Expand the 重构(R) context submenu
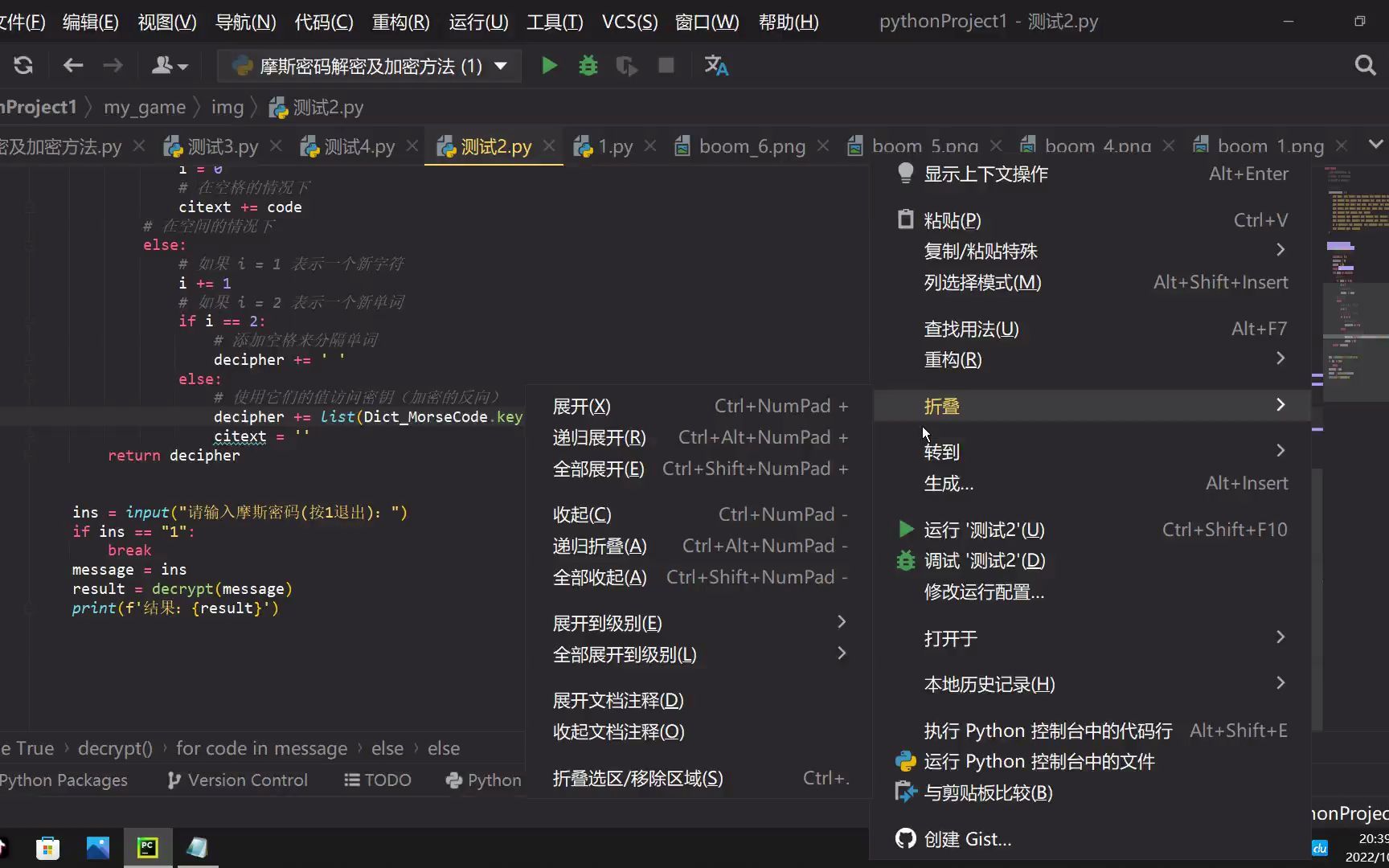Viewport: 1389px width, 868px height. (x=1092, y=359)
